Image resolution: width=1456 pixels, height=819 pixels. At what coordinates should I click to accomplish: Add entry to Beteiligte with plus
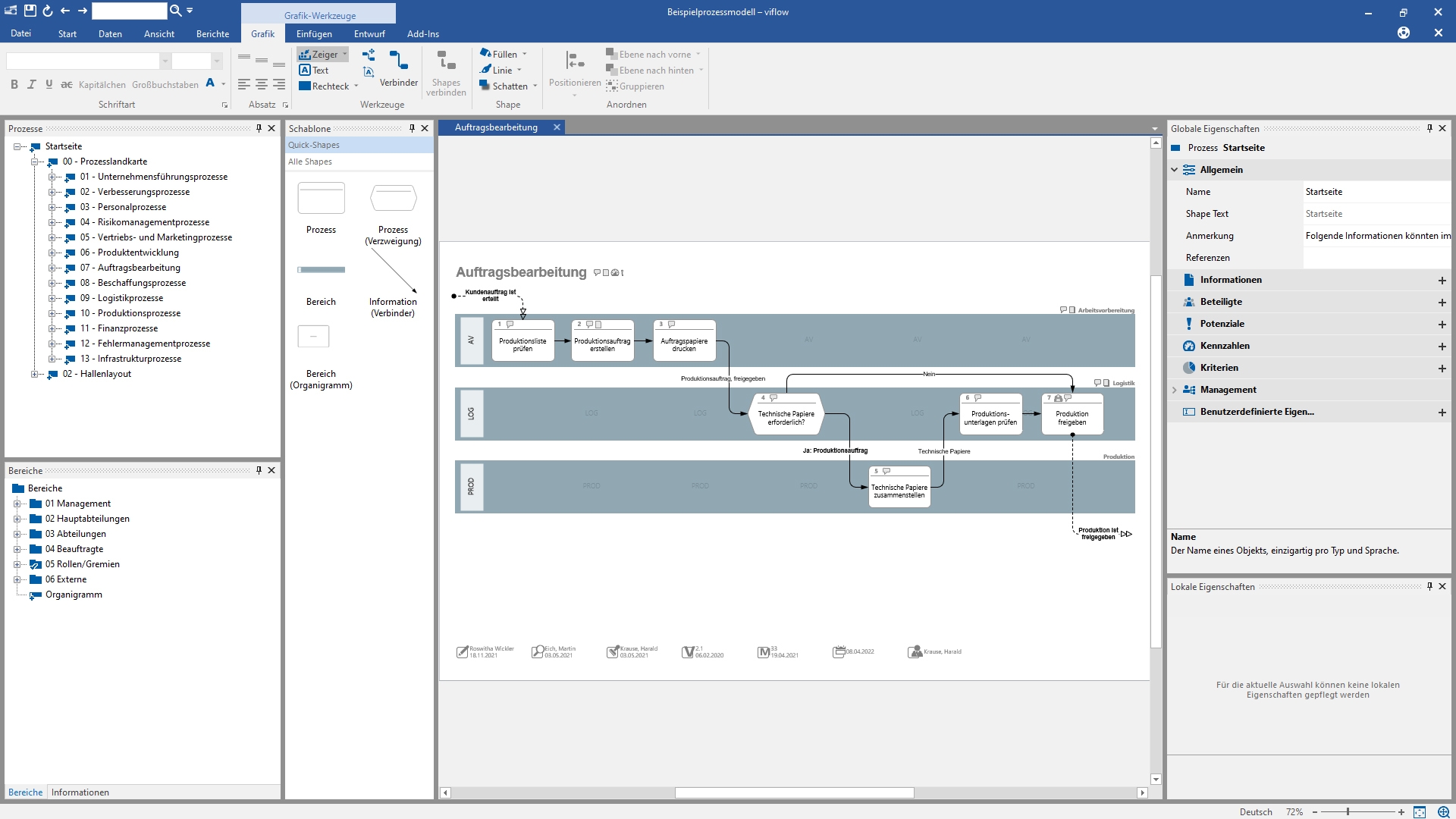tap(1442, 302)
